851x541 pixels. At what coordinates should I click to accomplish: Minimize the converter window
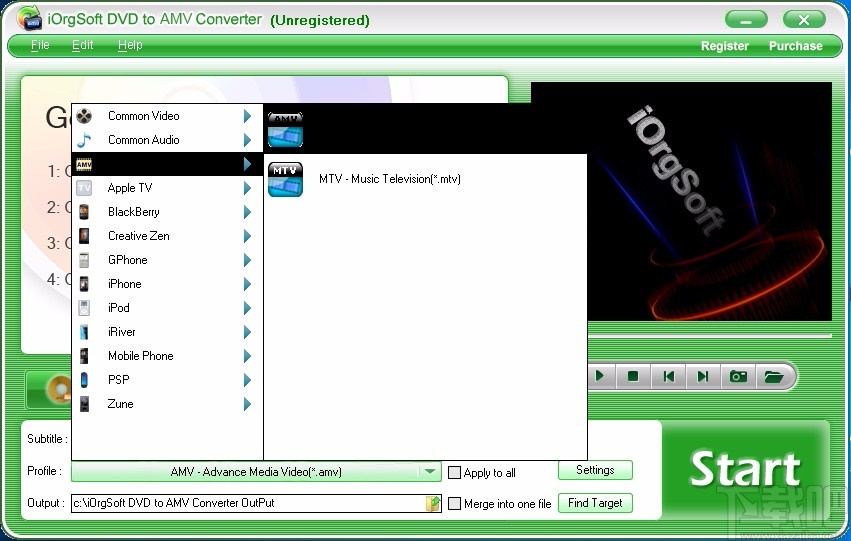(746, 20)
